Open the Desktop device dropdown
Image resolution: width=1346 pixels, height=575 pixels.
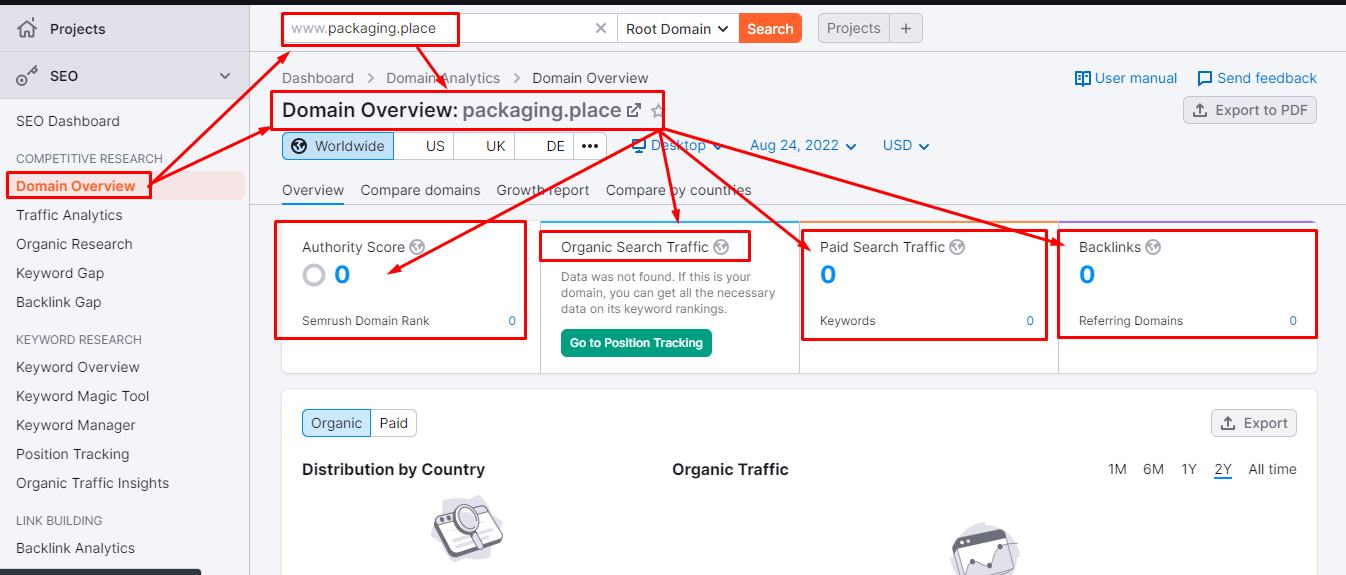pyautogui.click(x=677, y=146)
